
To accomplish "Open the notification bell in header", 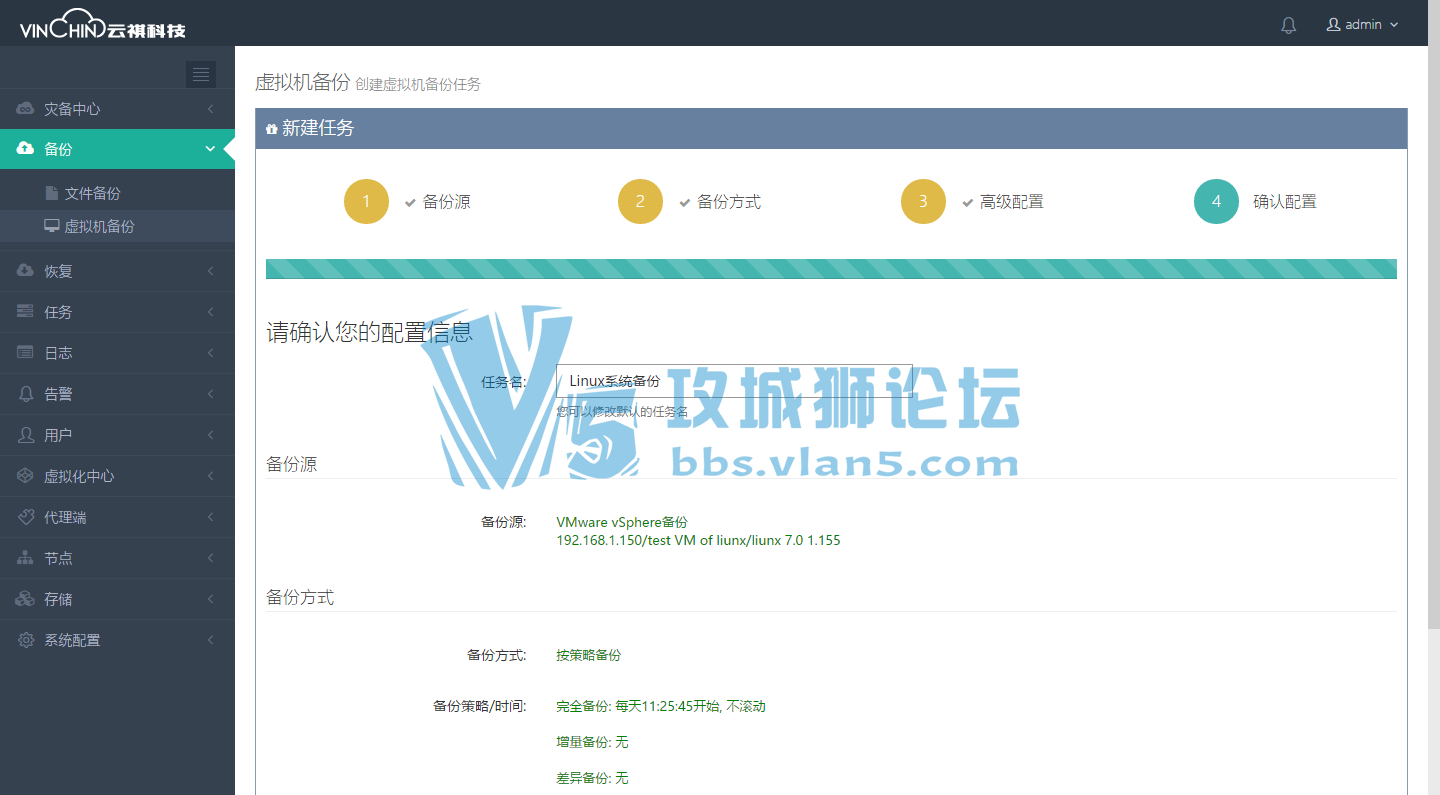I will [x=1288, y=25].
